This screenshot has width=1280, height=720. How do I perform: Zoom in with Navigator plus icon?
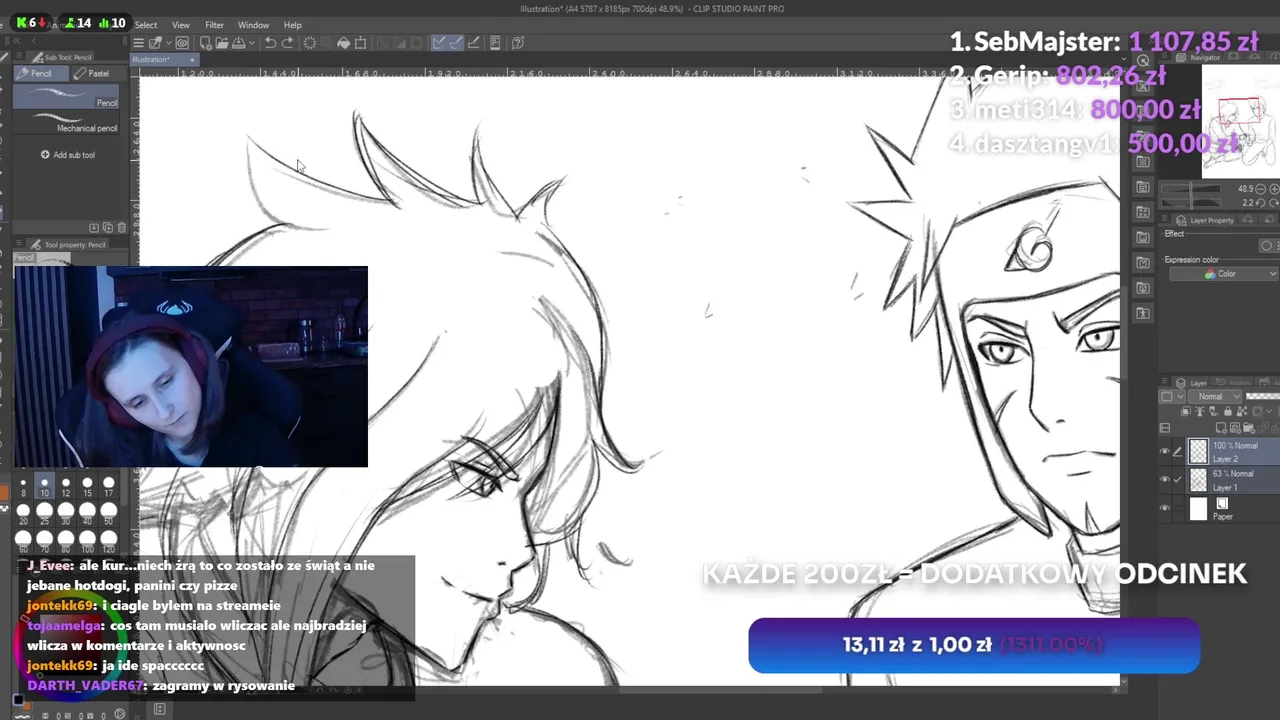click(1274, 189)
